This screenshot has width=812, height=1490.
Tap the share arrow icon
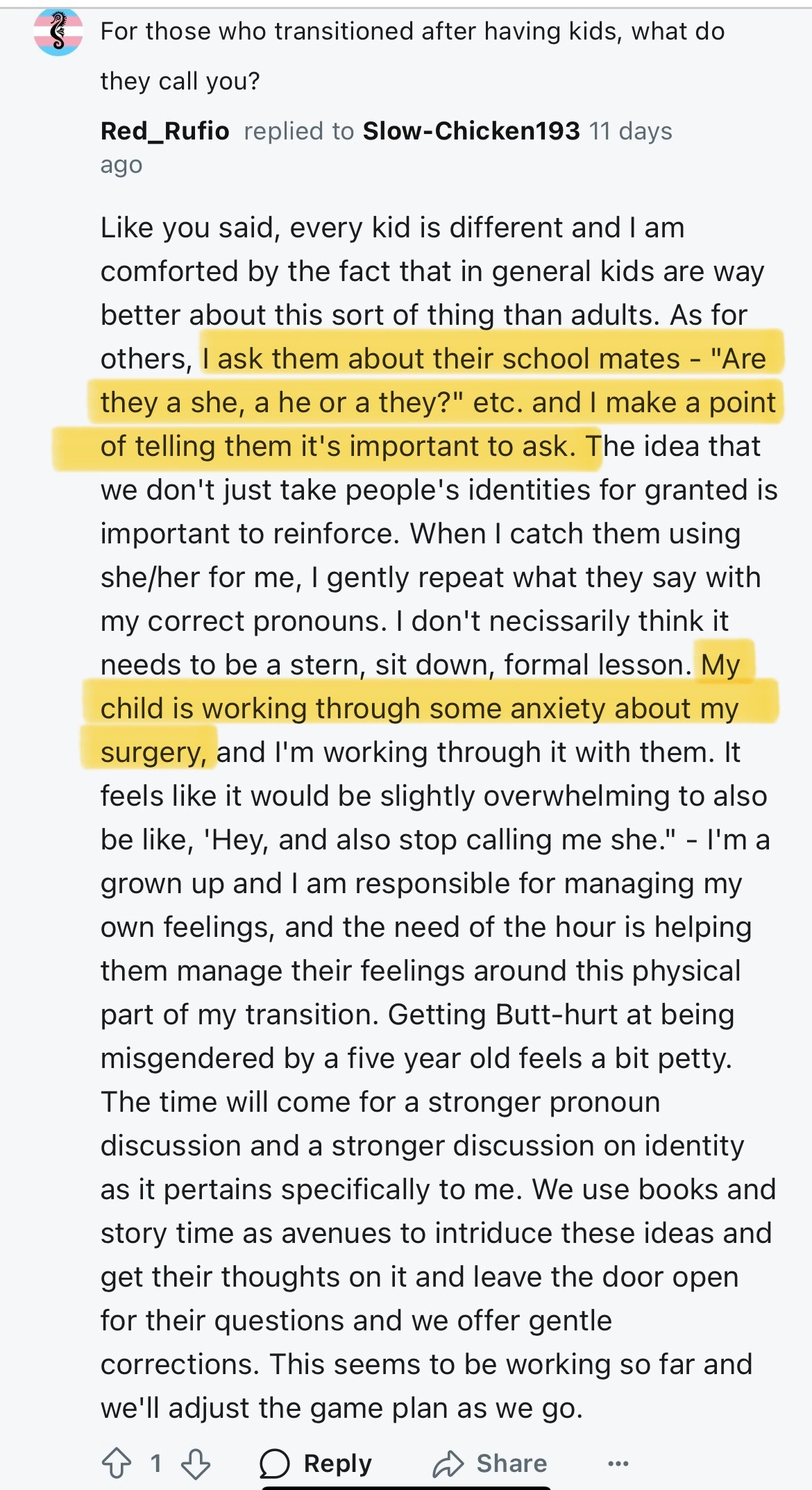coord(448,1464)
